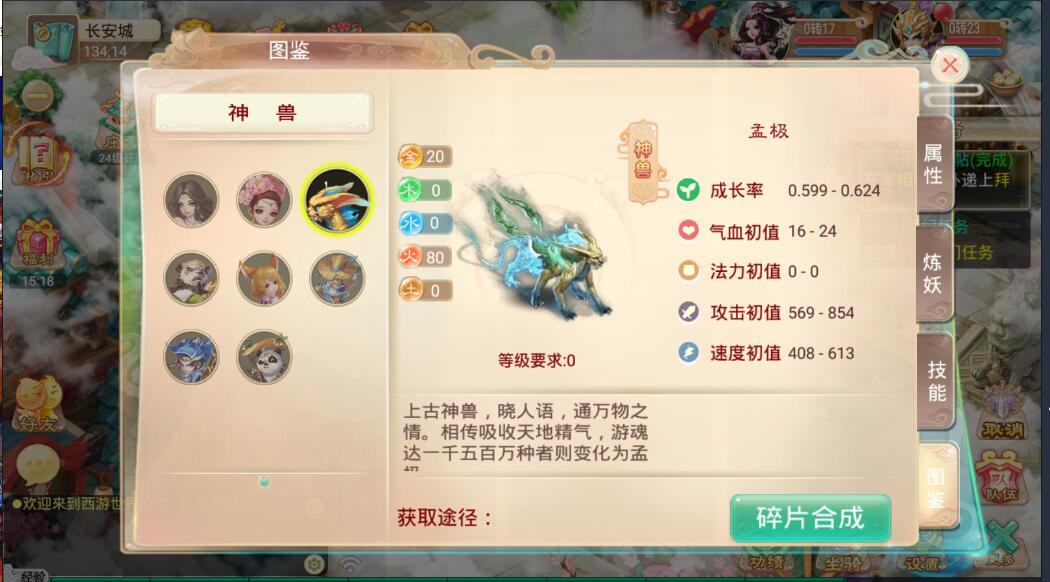
Task: Select the bearded old man portrait
Action: tap(192, 278)
